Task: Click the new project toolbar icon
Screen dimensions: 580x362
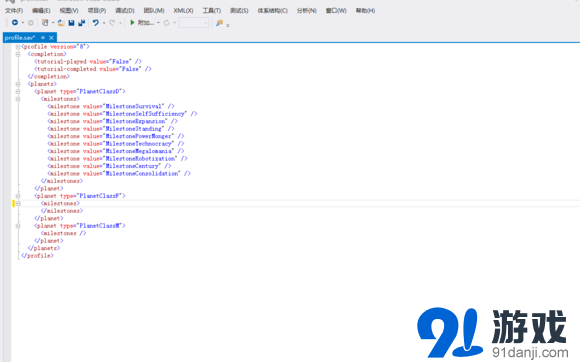Action: tap(45, 23)
